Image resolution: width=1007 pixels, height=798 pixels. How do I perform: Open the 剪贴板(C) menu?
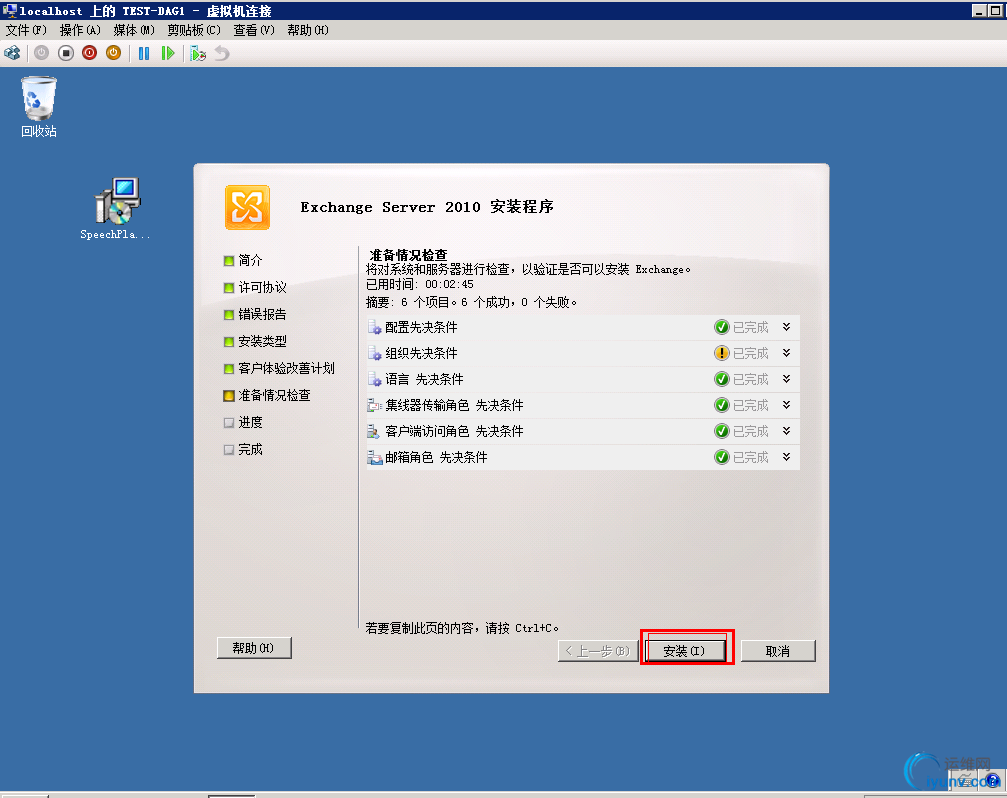[194, 30]
